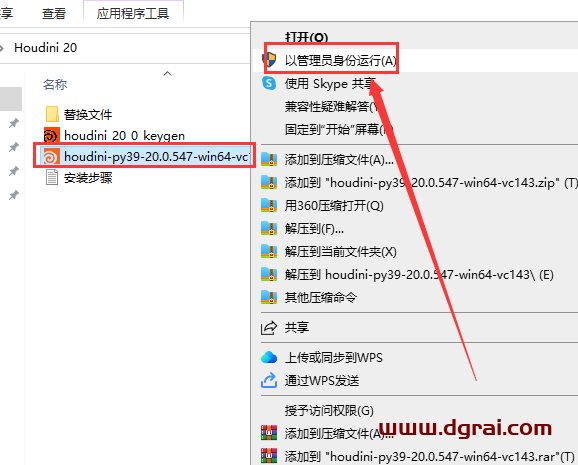
Task: Open the 应用程序工具 ribbon tab
Action: (x=133, y=14)
